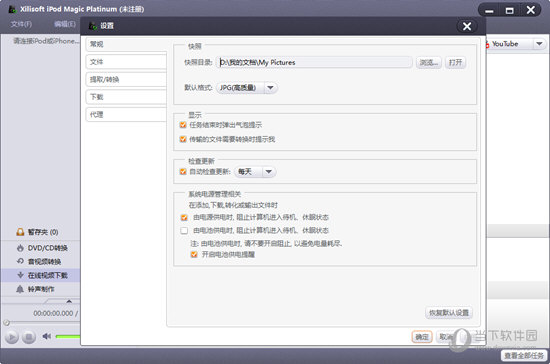Select 铃声制作 in the sidebar
550x364 pixels.
[41, 289]
